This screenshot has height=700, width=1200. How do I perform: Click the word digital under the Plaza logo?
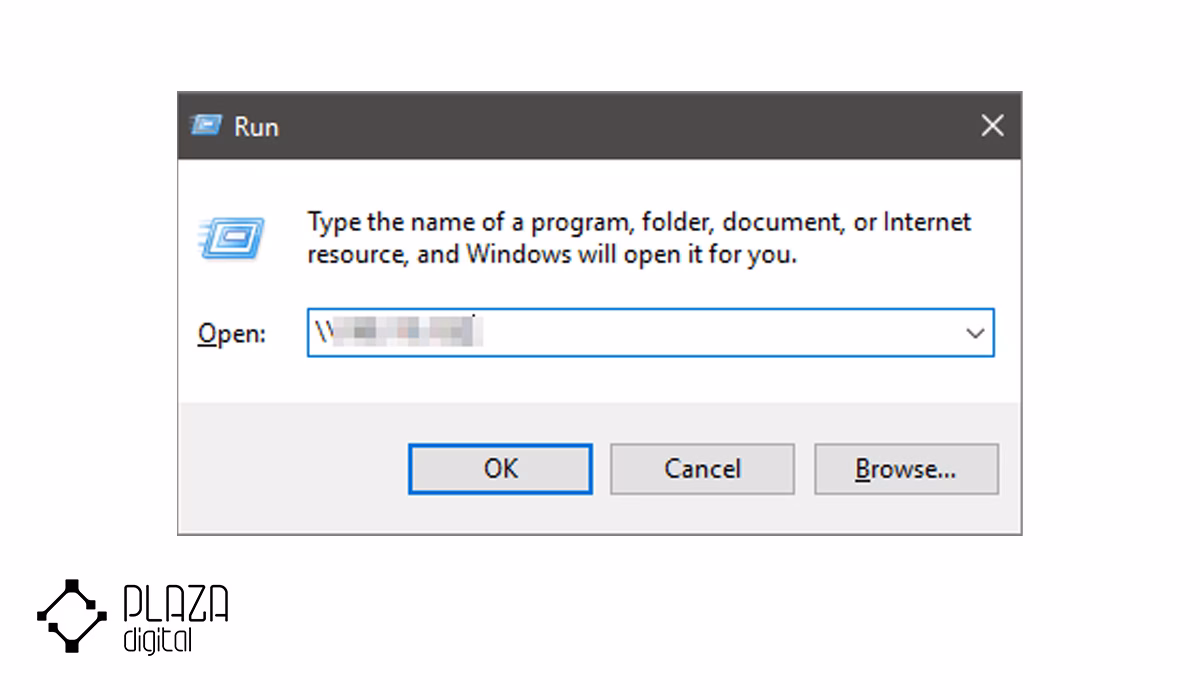click(157, 641)
